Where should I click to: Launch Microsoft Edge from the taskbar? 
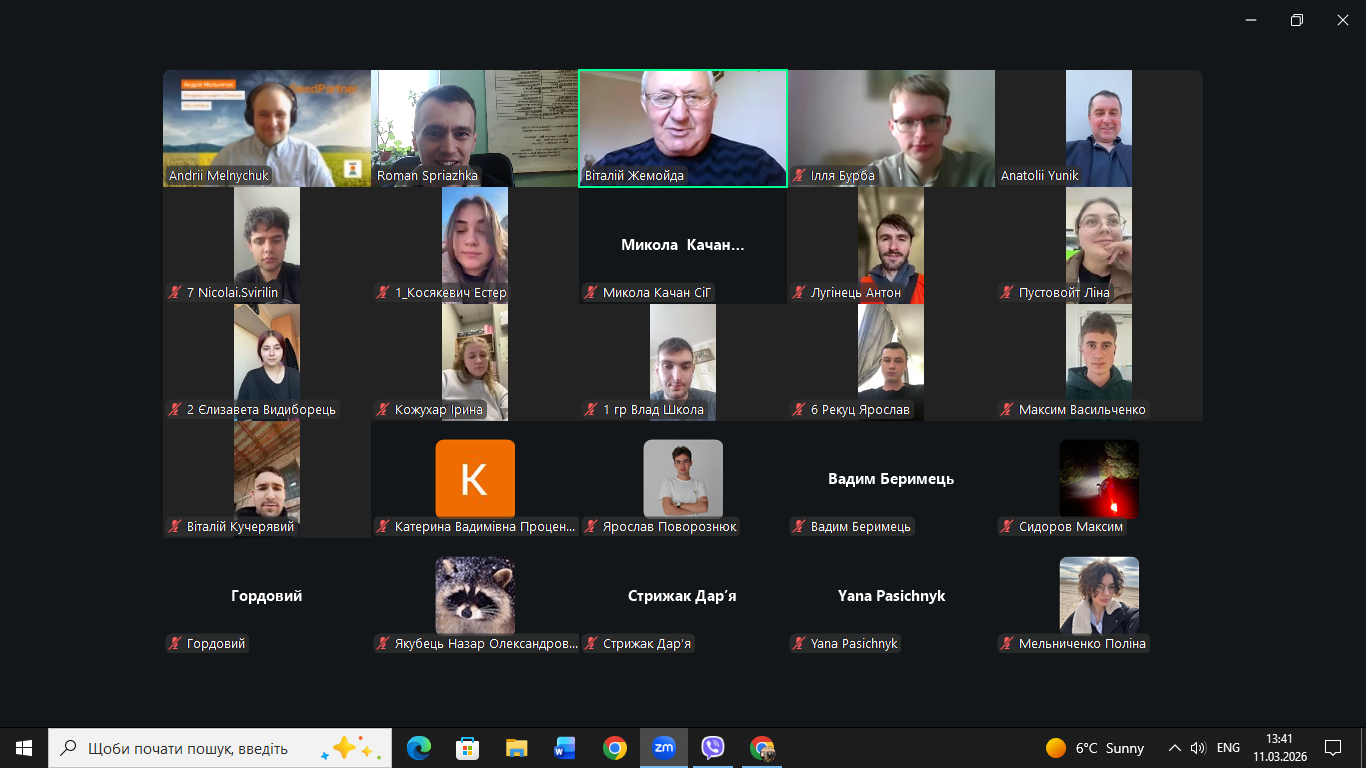coord(419,748)
